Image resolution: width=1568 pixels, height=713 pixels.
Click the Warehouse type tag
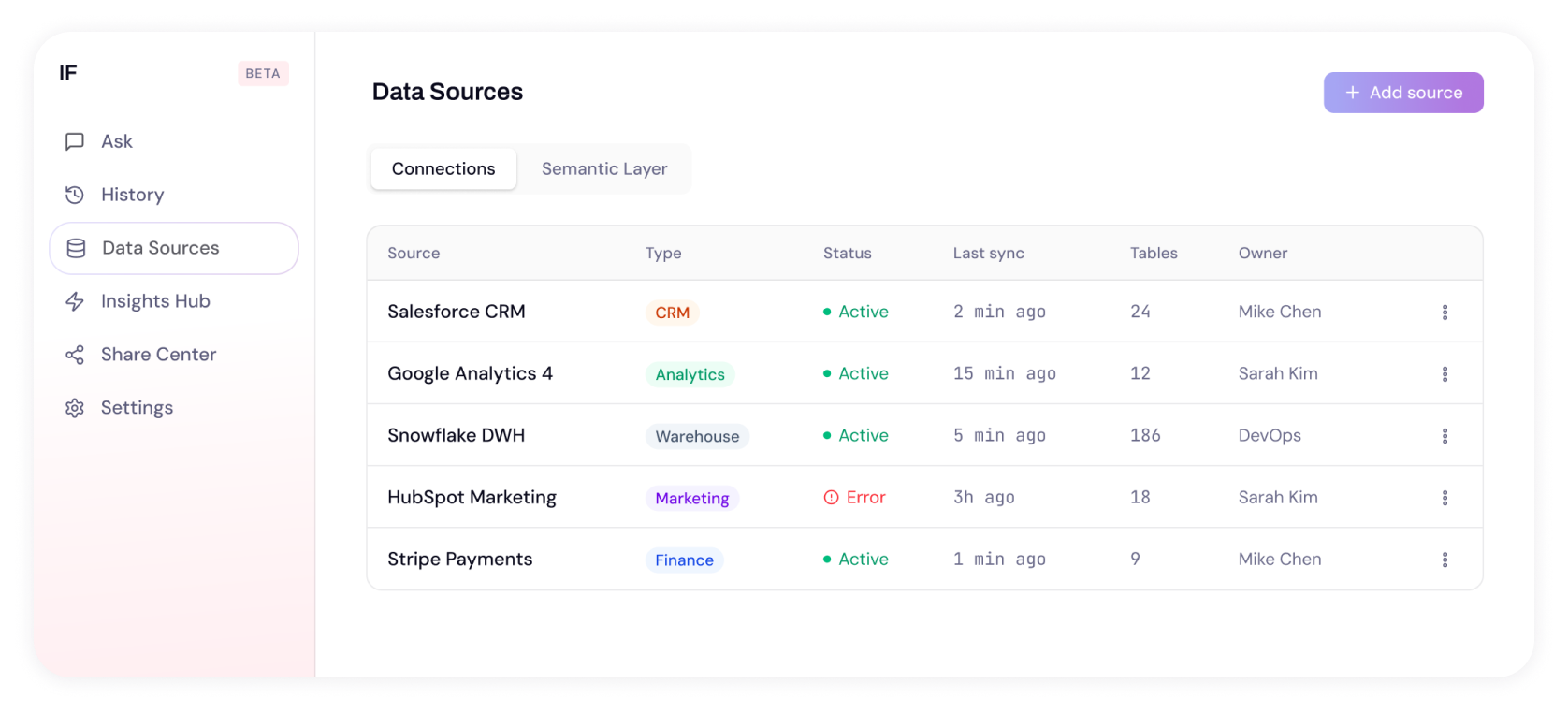pos(697,436)
